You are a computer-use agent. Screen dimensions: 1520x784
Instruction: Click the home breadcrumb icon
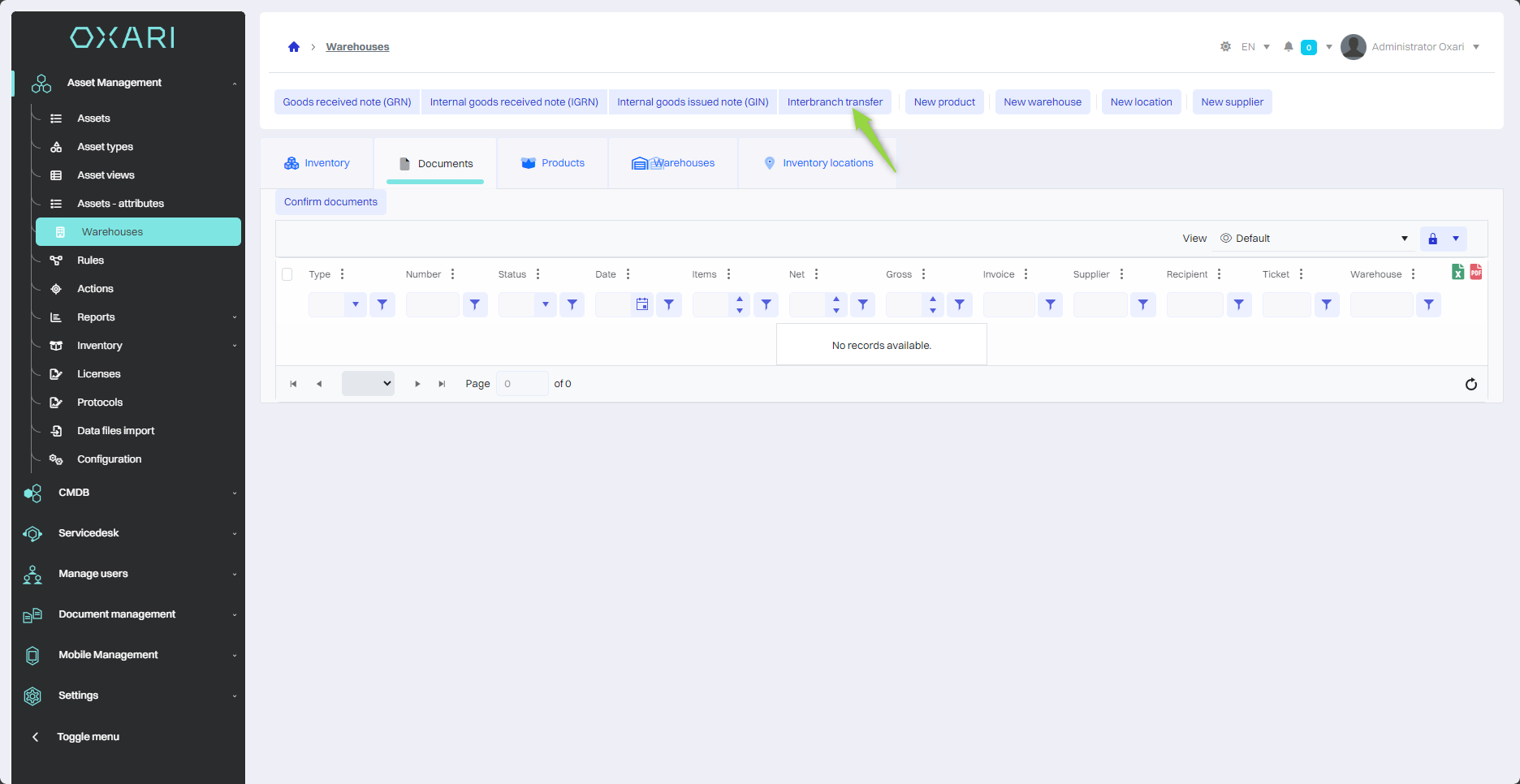(x=294, y=47)
